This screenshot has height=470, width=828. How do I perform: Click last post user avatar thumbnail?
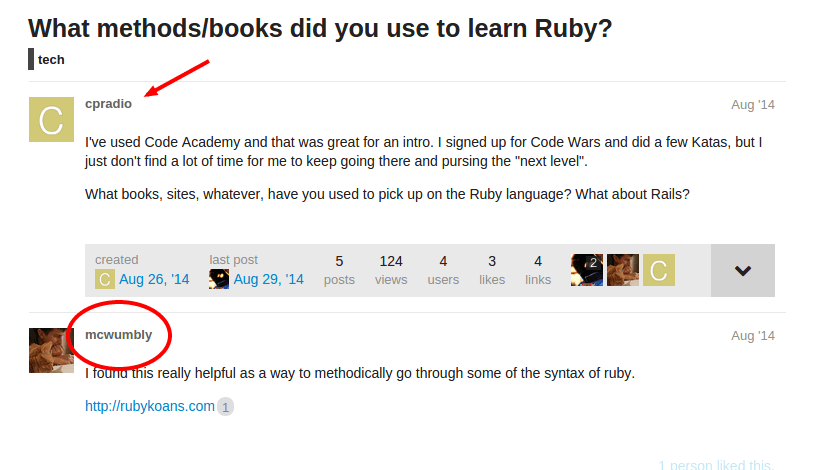click(219, 279)
